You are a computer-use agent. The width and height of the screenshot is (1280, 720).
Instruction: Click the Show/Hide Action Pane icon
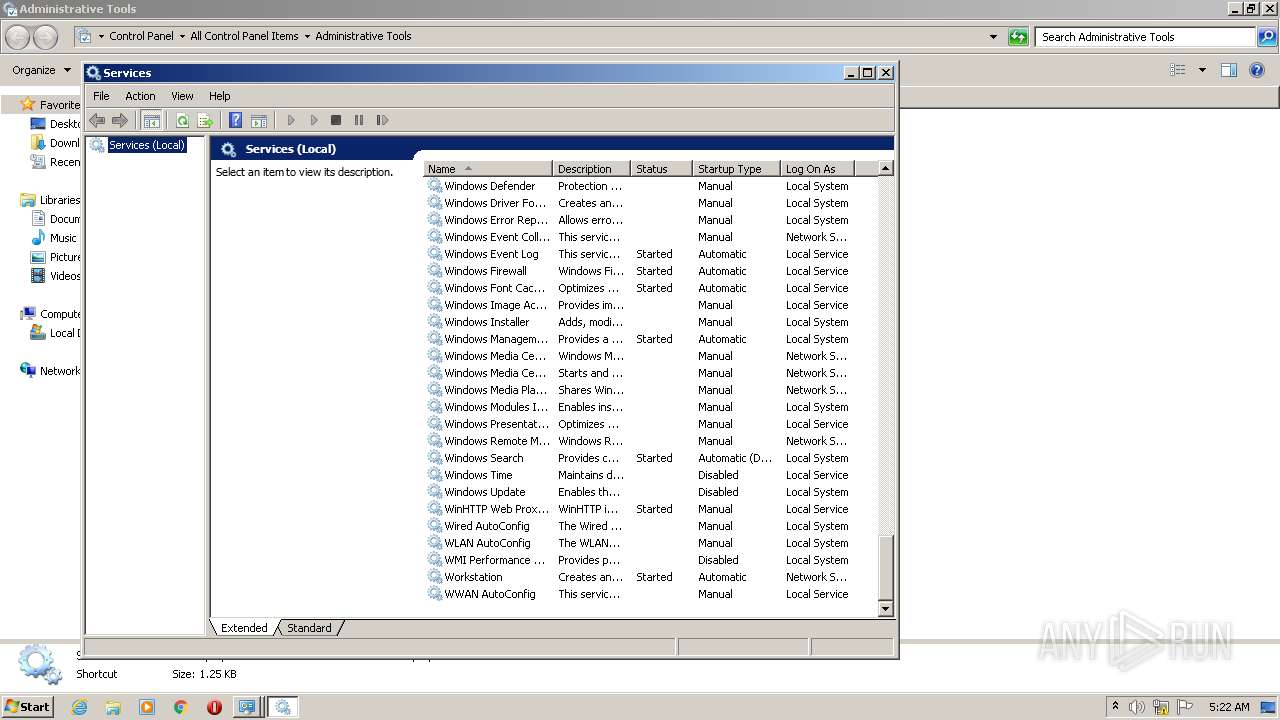[x=259, y=120]
